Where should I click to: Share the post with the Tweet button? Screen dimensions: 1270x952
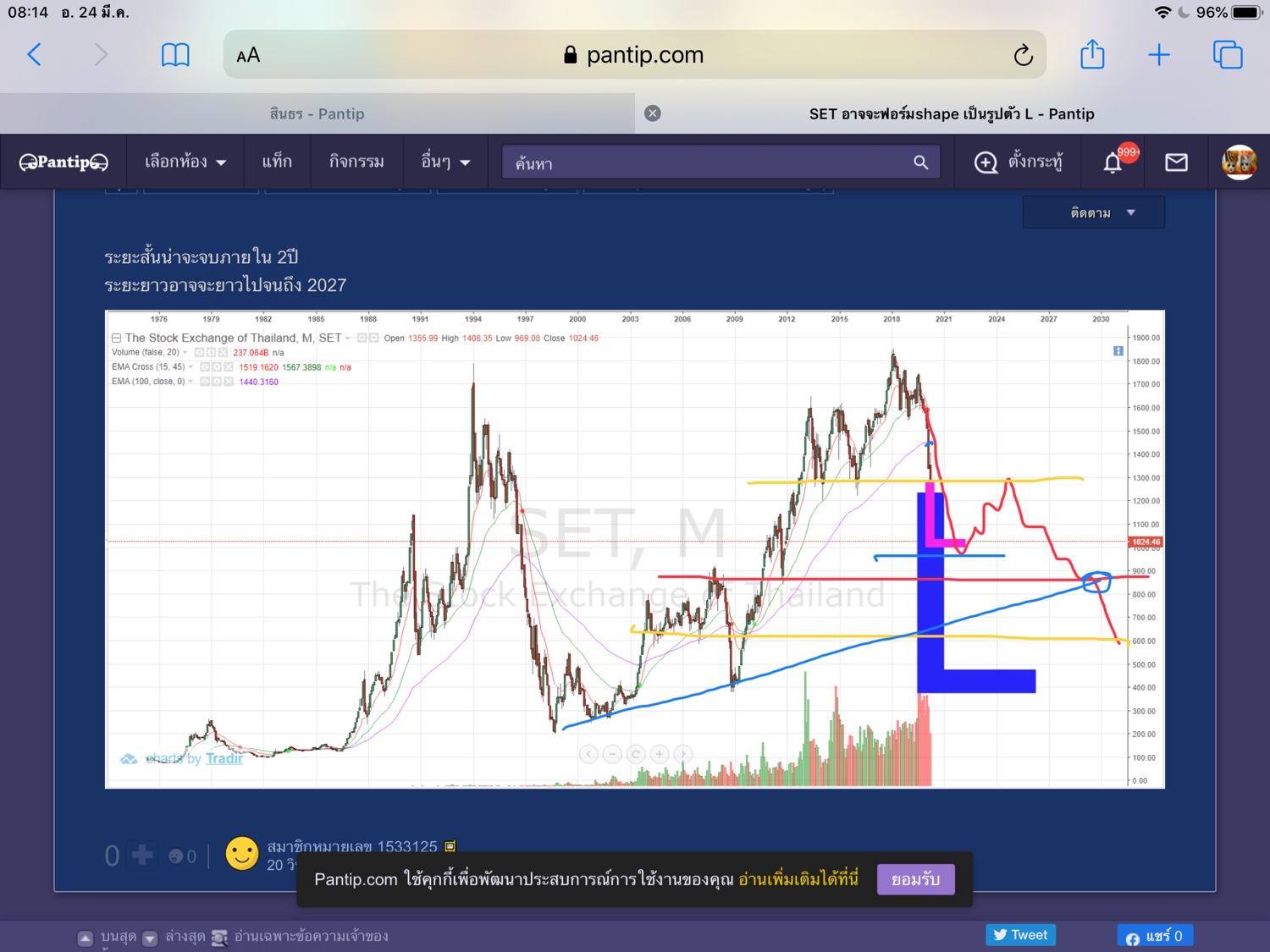point(1020,935)
